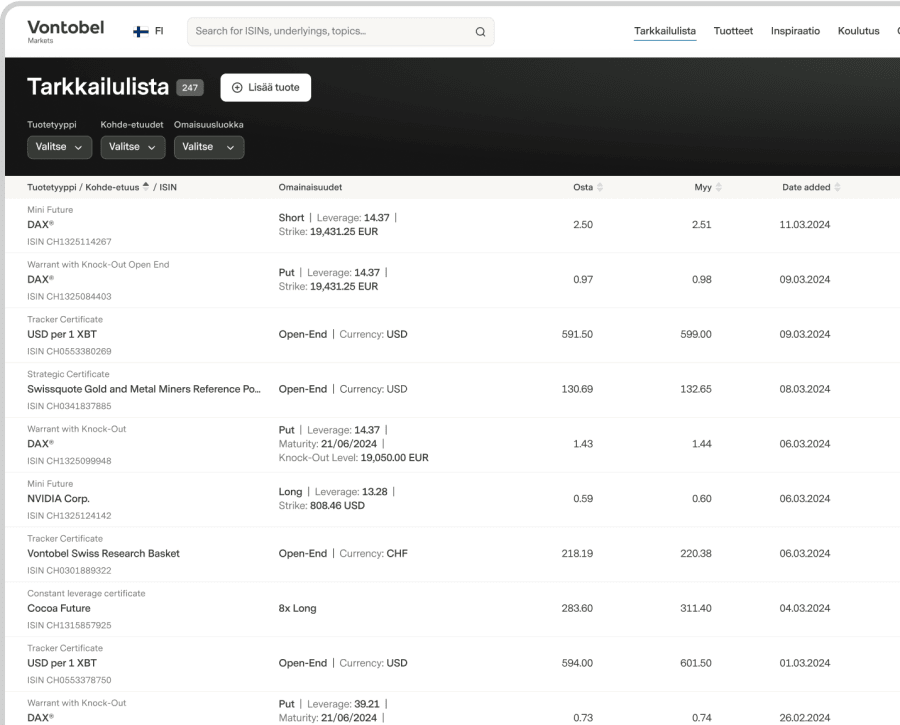Click the 247 count badge
This screenshot has width=900, height=725.
[190, 88]
